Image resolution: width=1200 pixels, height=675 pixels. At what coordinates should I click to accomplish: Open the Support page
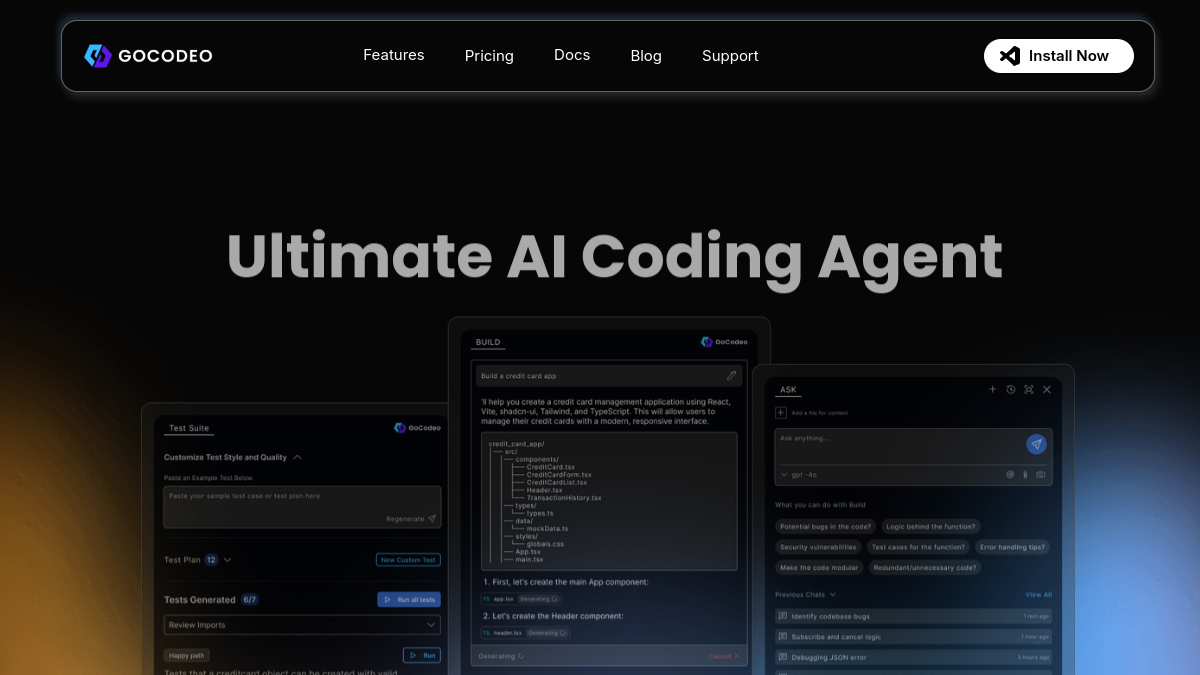(x=730, y=56)
